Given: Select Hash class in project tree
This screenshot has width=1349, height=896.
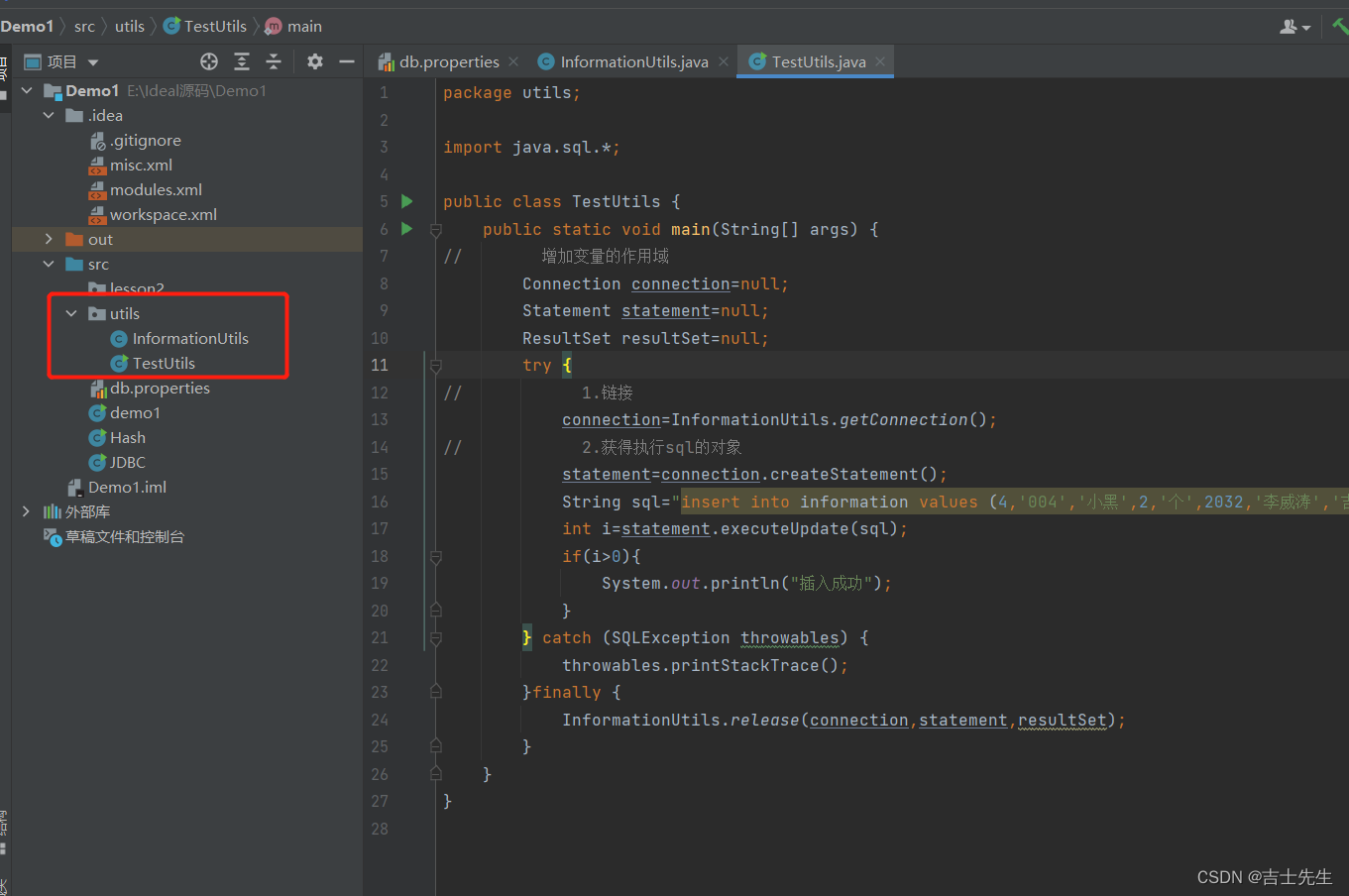Looking at the screenshot, I should [x=117, y=438].
